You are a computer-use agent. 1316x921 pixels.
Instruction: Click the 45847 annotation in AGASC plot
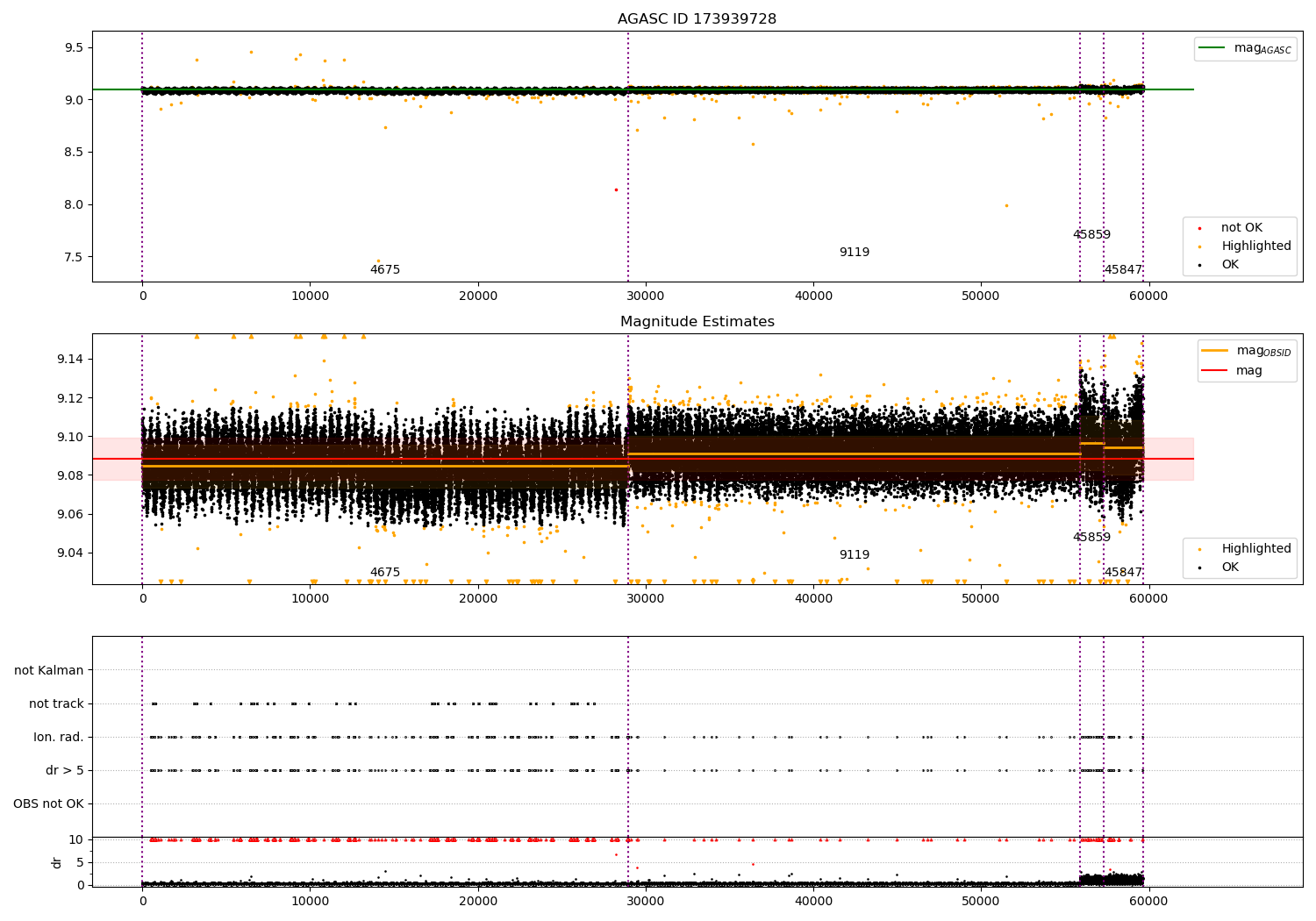pyautogui.click(x=1123, y=270)
